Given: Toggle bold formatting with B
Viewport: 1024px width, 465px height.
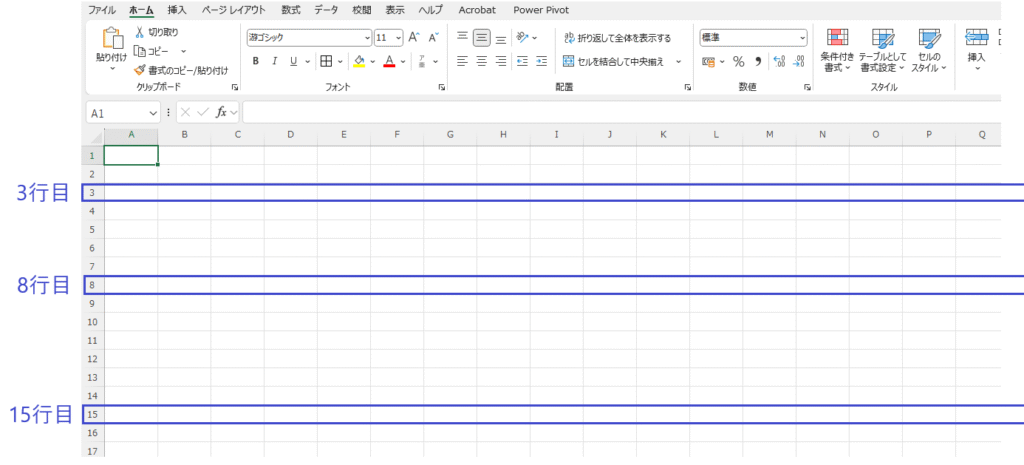Looking at the screenshot, I should [256, 62].
